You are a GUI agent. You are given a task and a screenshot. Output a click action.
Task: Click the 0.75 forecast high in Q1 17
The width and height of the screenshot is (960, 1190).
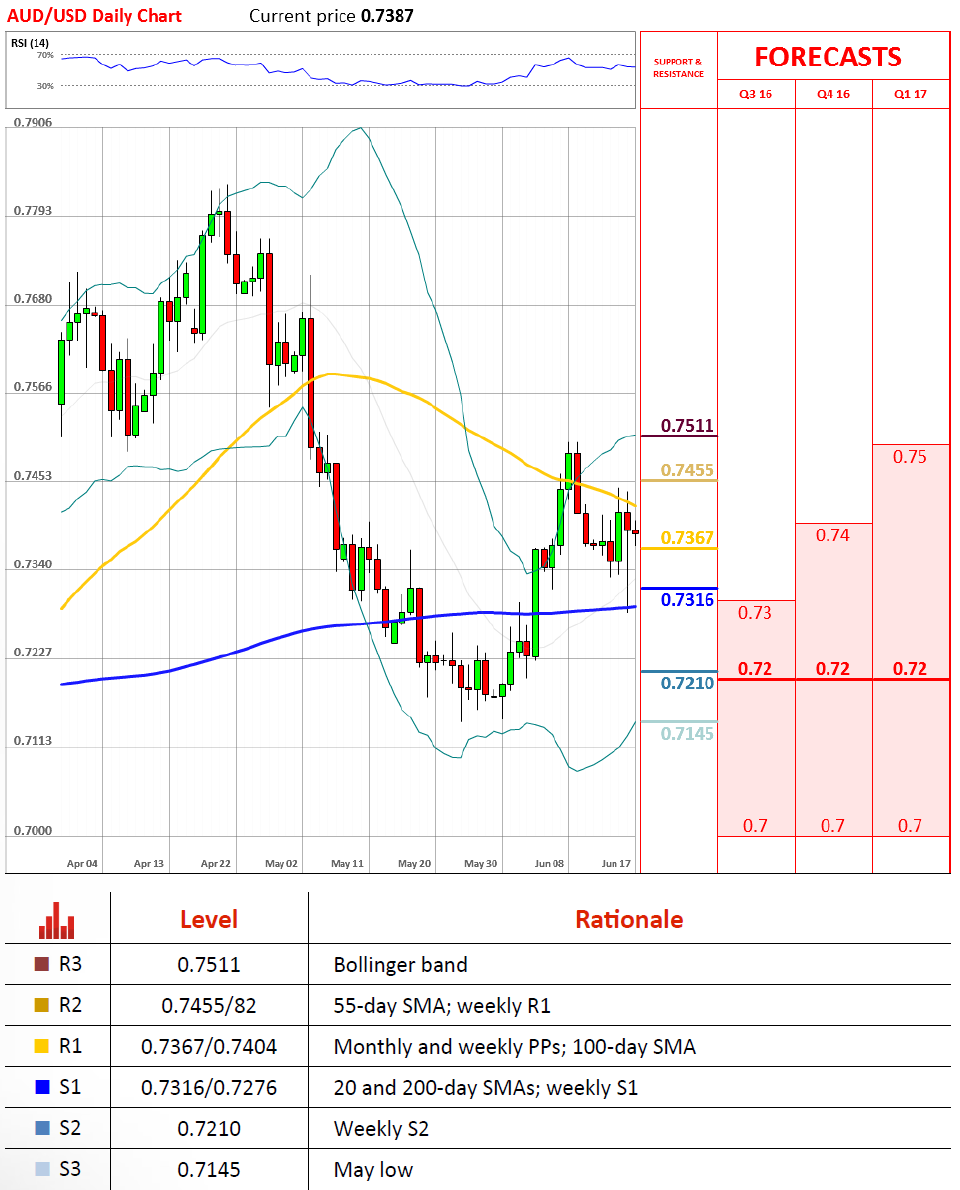909,457
